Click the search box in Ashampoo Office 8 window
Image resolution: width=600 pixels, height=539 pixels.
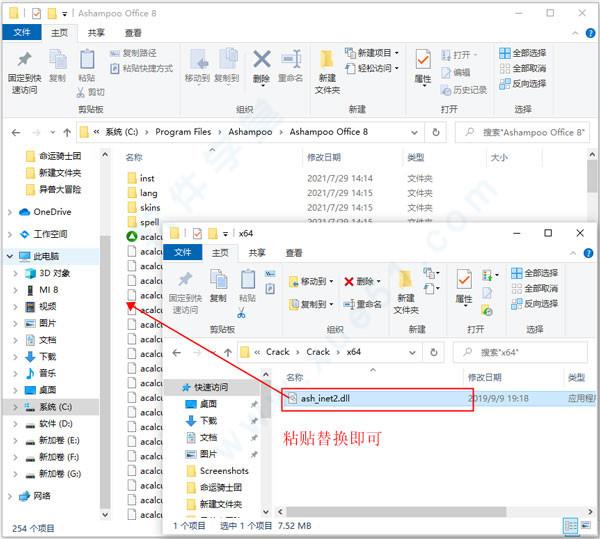click(x=522, y=132)
